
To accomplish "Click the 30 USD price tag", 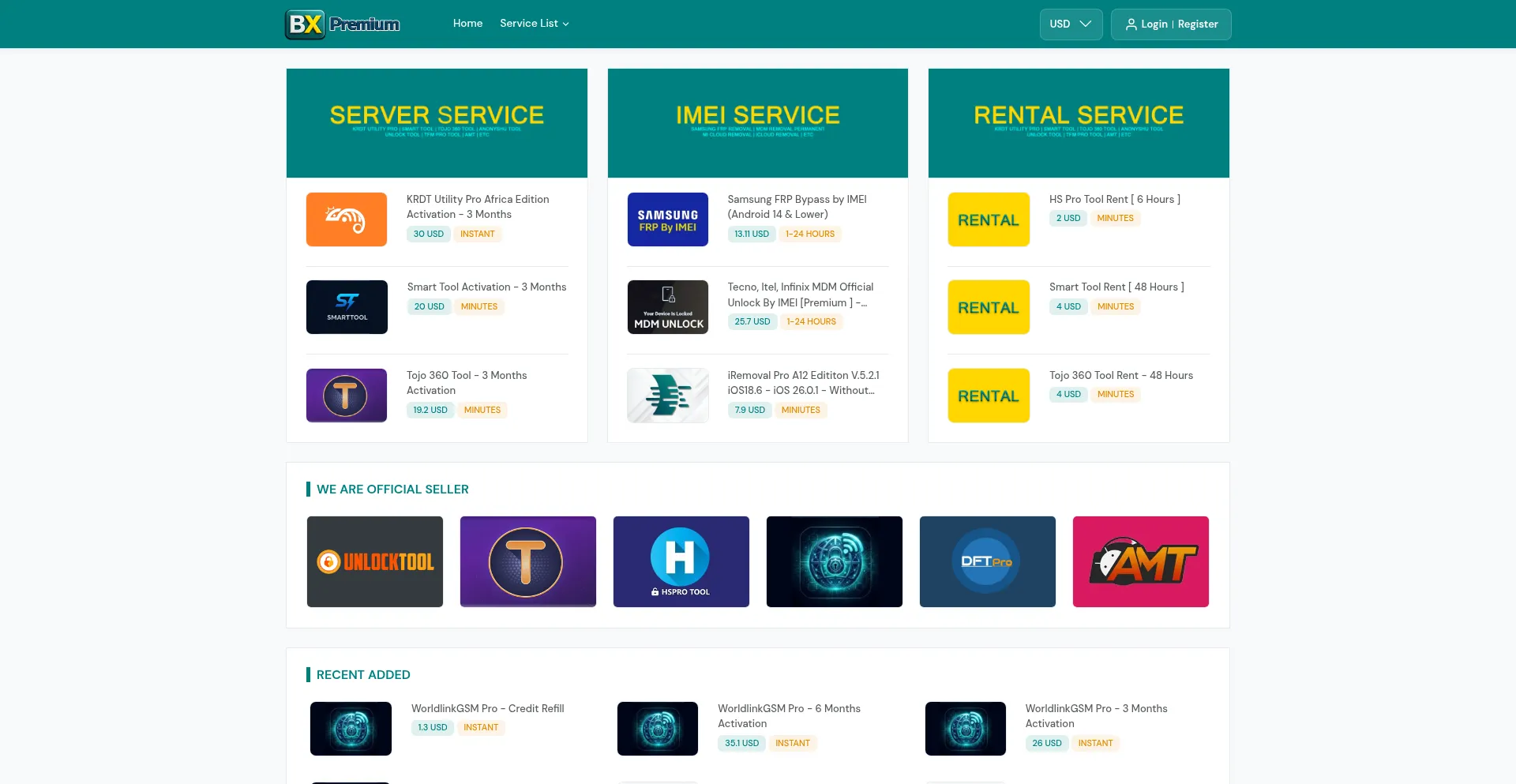I will tap(429, 234).
